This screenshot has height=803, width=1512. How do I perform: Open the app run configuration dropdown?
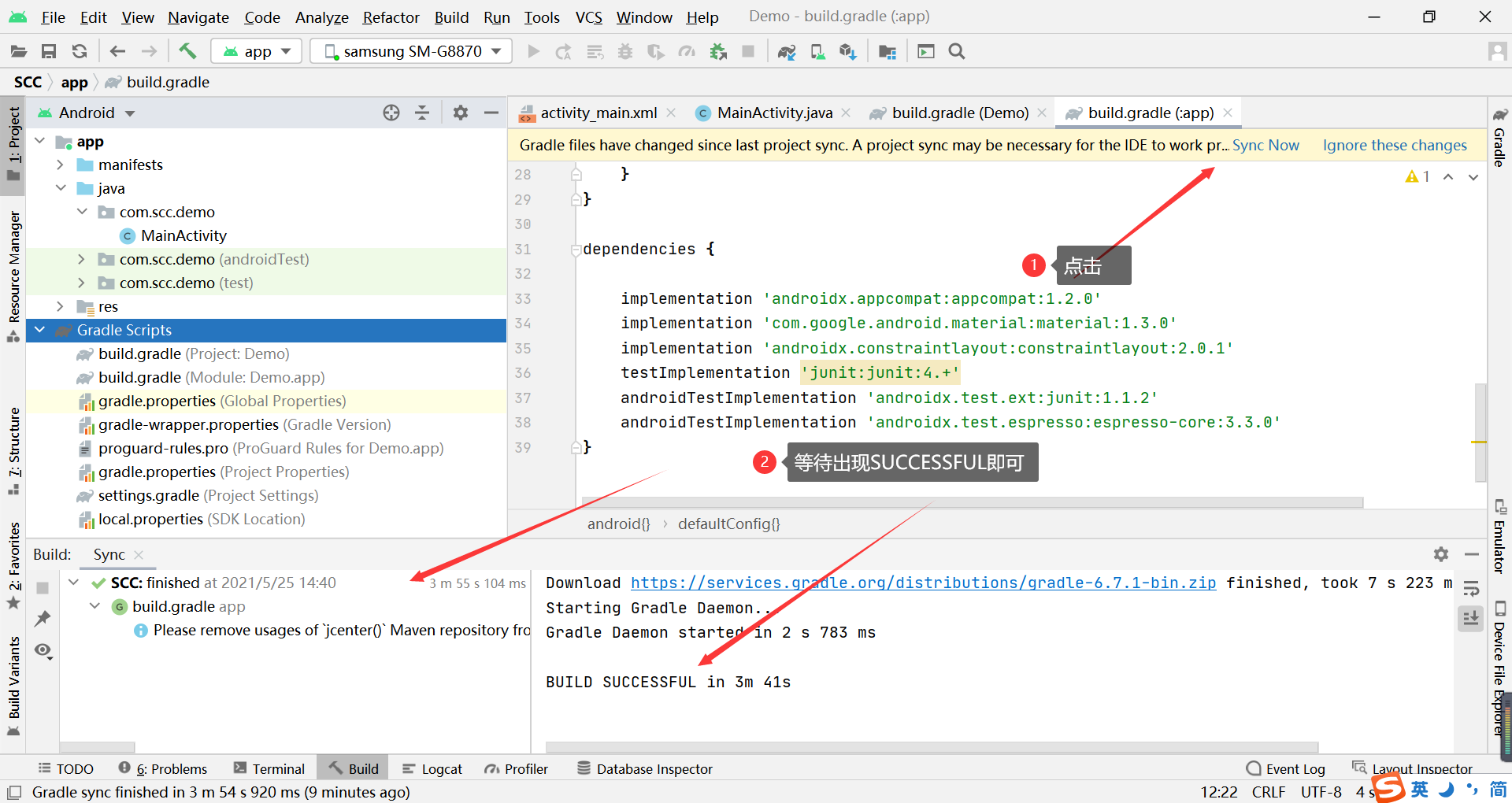[257, 51]
